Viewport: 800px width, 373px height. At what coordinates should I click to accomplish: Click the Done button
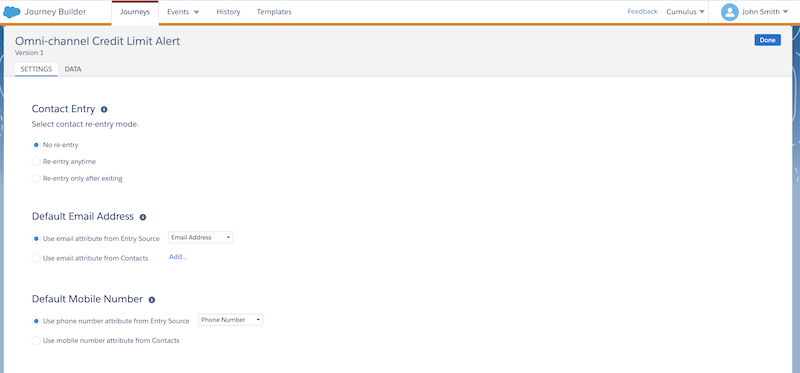pos(767,40)
